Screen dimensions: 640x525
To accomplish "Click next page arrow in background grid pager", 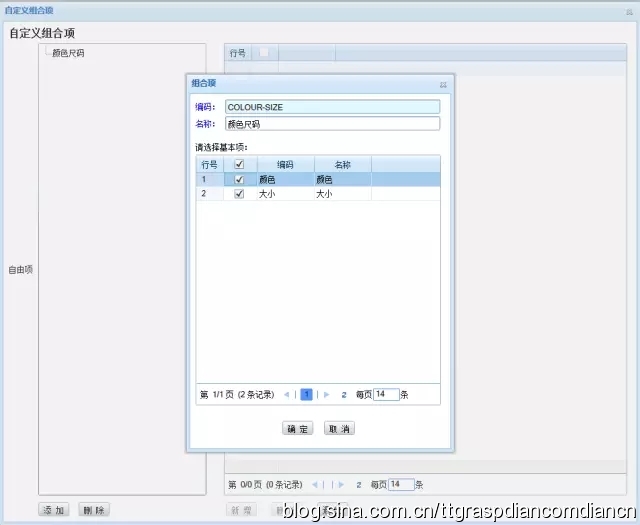I will tap(340, 484).
